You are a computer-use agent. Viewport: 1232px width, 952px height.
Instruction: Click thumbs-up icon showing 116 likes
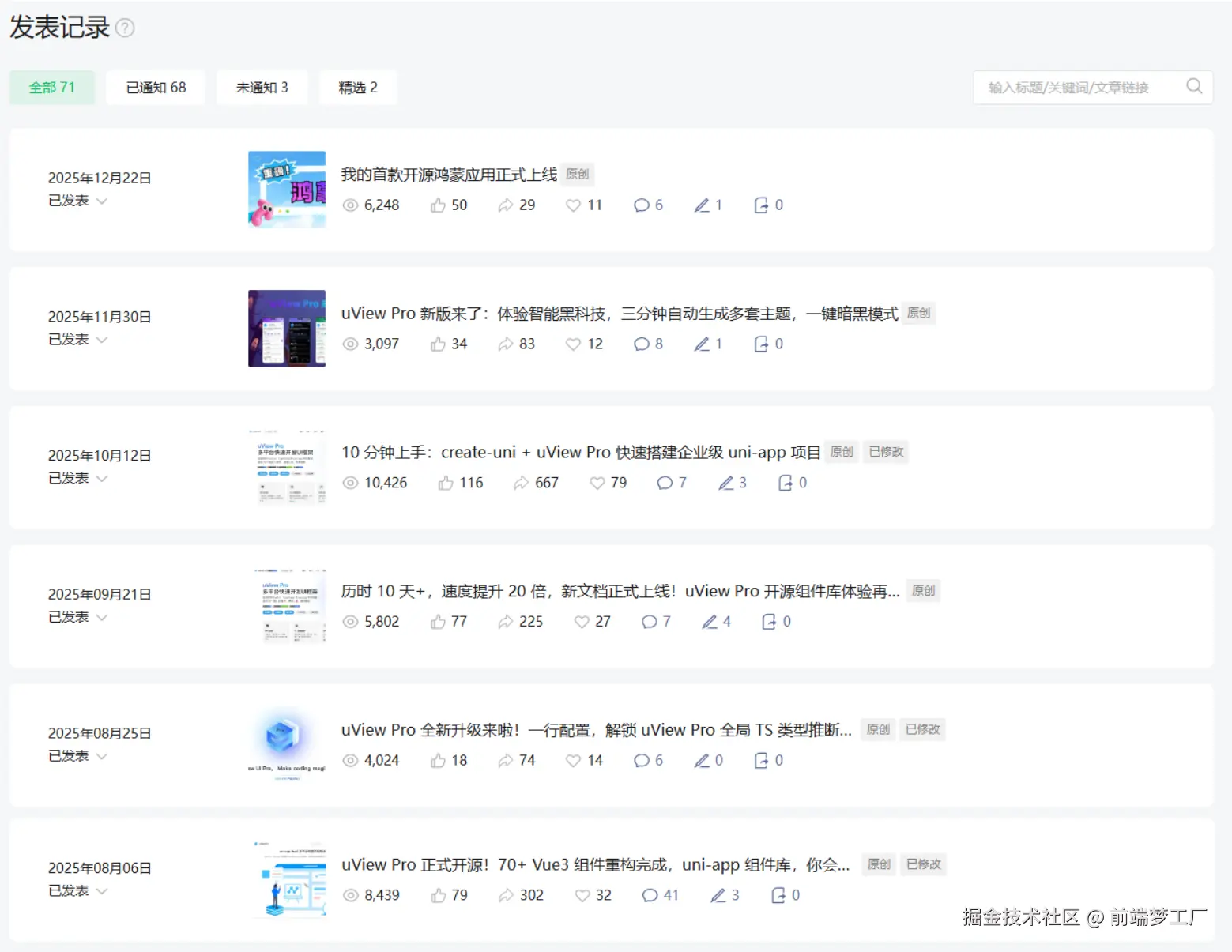(446, 483)
